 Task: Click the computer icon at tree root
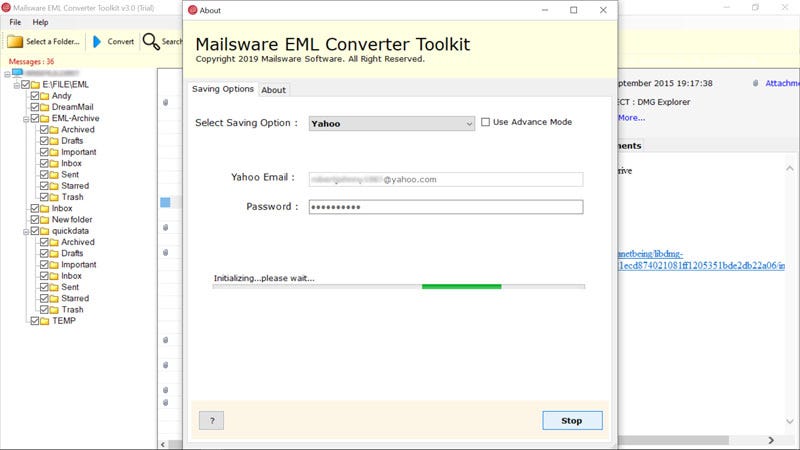coord(17,73)
